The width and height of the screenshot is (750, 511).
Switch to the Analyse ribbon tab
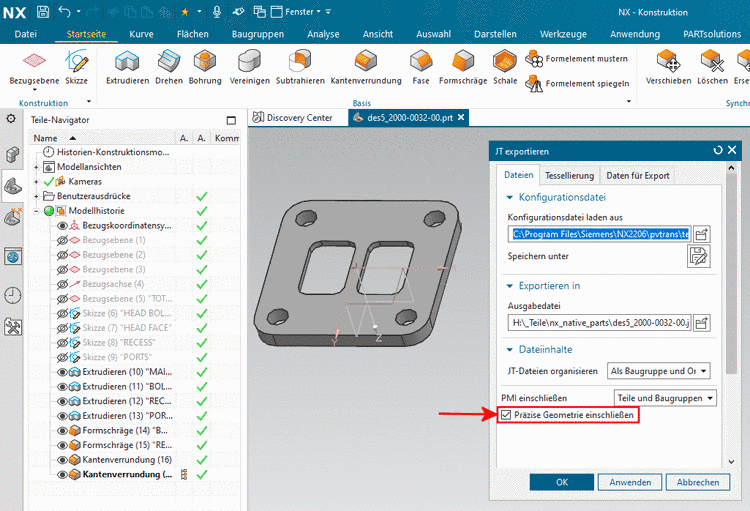[x=323, y=34]
